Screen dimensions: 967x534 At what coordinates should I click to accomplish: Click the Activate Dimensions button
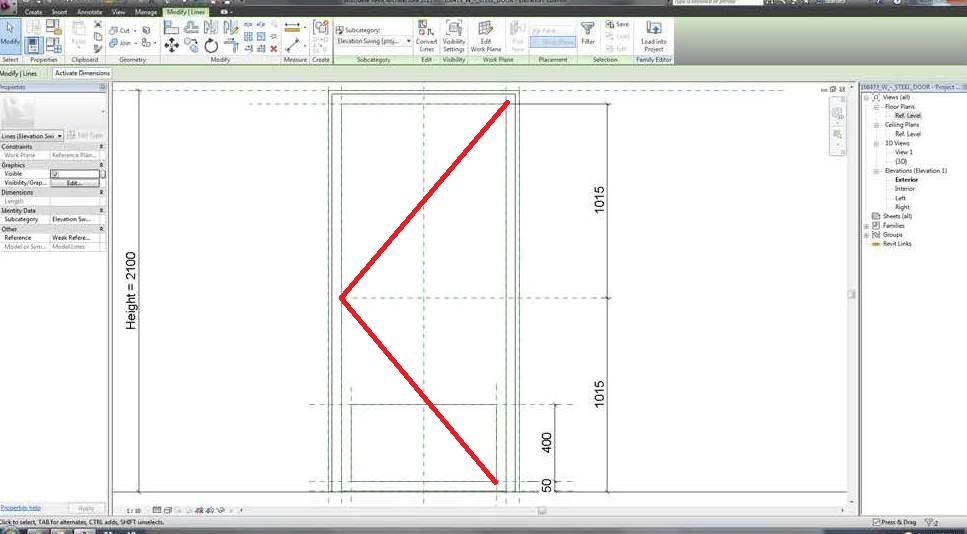coord(82,73)
